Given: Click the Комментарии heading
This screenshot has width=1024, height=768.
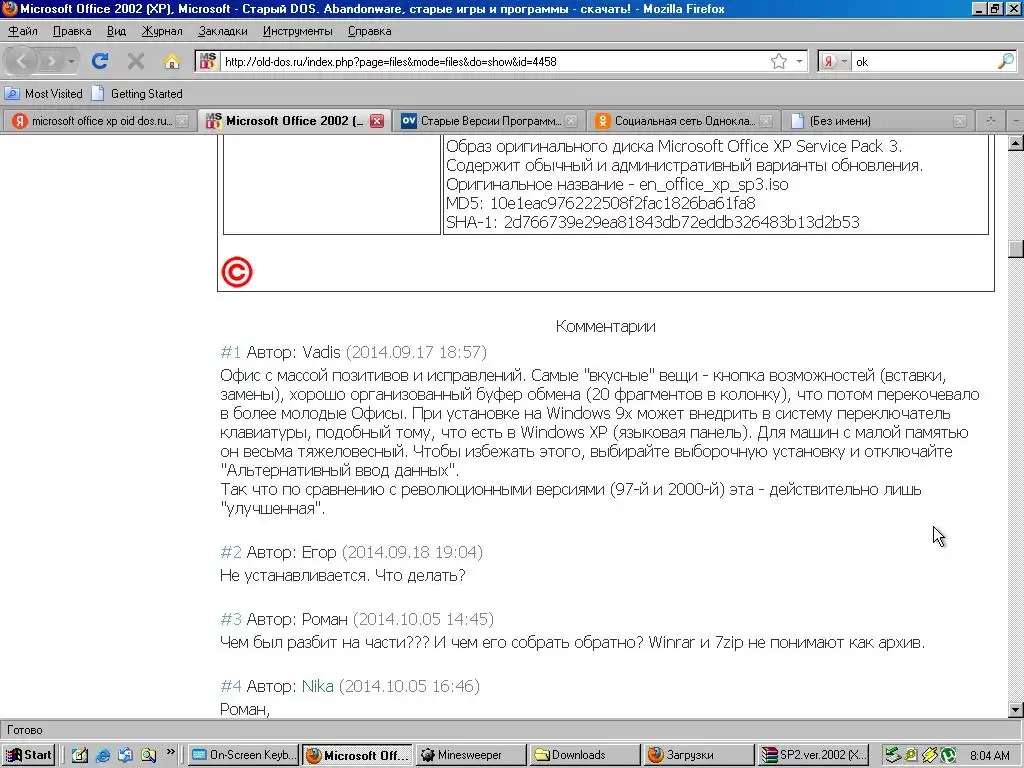Looking at the screenshot, I should coord(605,326).
